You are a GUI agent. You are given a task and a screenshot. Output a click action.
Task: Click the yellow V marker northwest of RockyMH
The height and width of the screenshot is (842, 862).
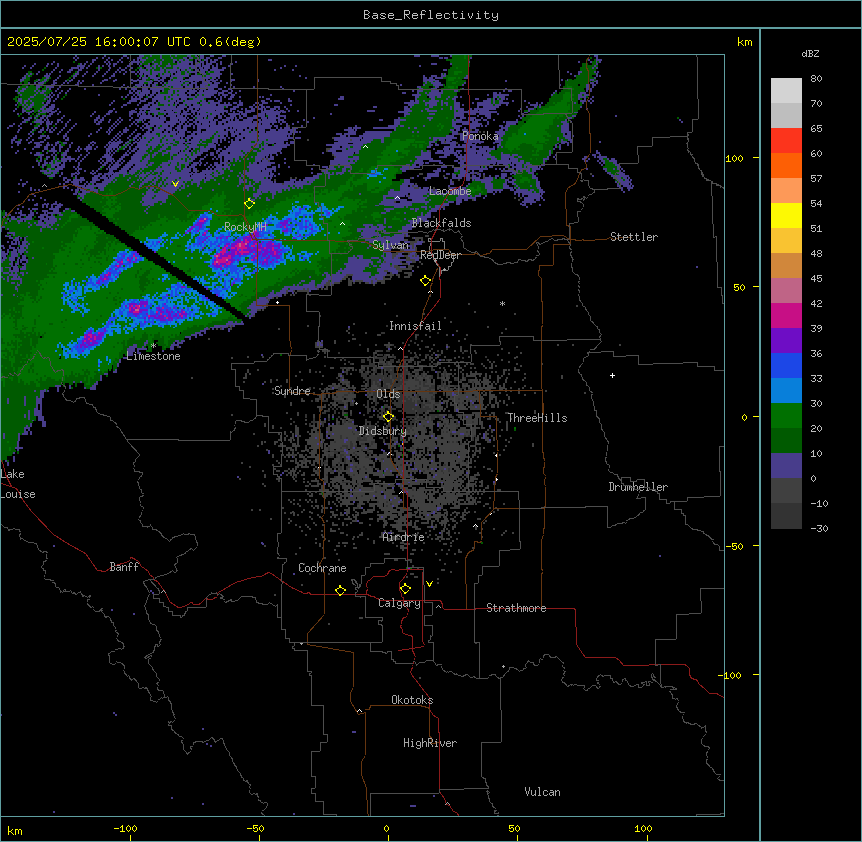click(x=175, y=184)
